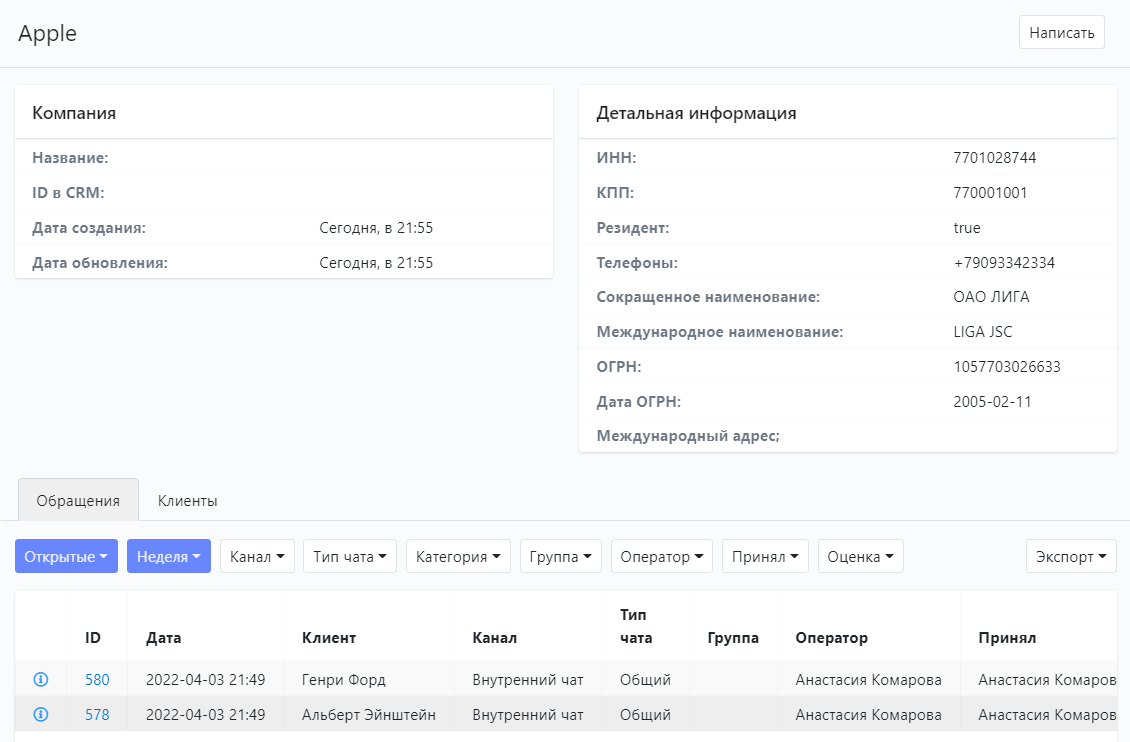Click operator Анастасия Комарова in row 578

tap(868, 715)
